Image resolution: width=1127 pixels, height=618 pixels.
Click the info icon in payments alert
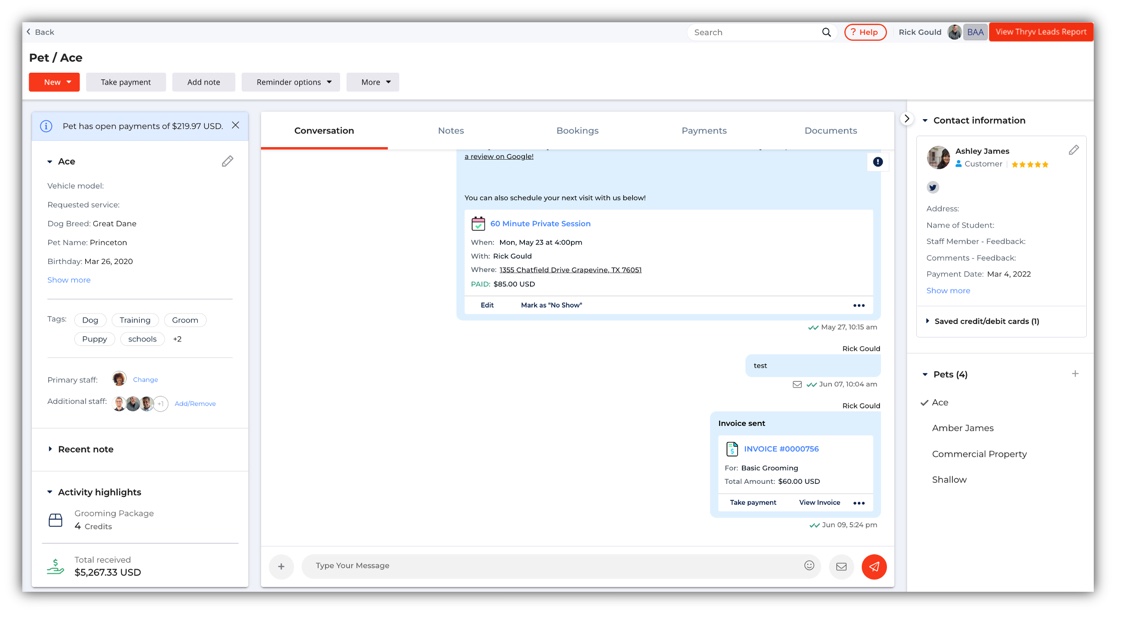pos(46,126)
